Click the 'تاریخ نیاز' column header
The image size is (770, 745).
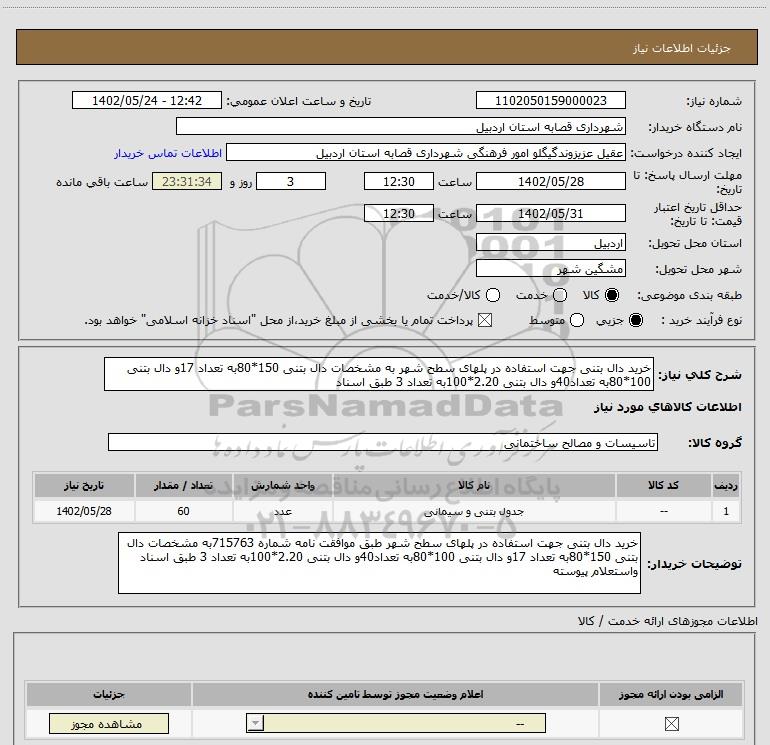point(84,485)
